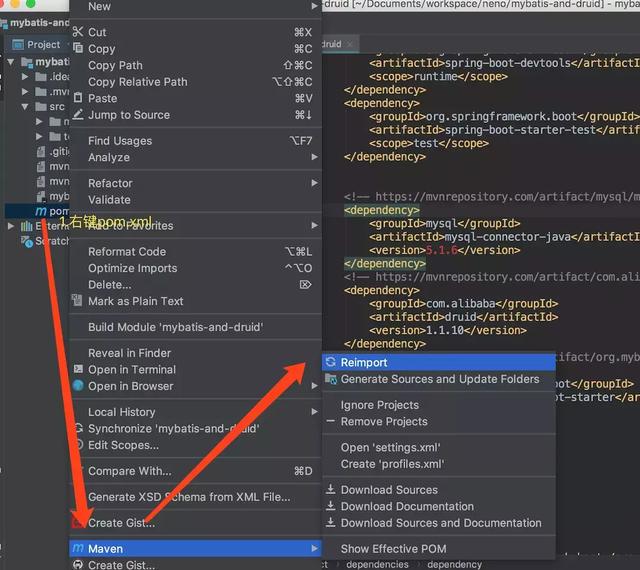The width and height of the screenshot is (640, 570).
Task: Choose Synchronize 'mybatis-and-druid'
Action: [x=196, y=428]
